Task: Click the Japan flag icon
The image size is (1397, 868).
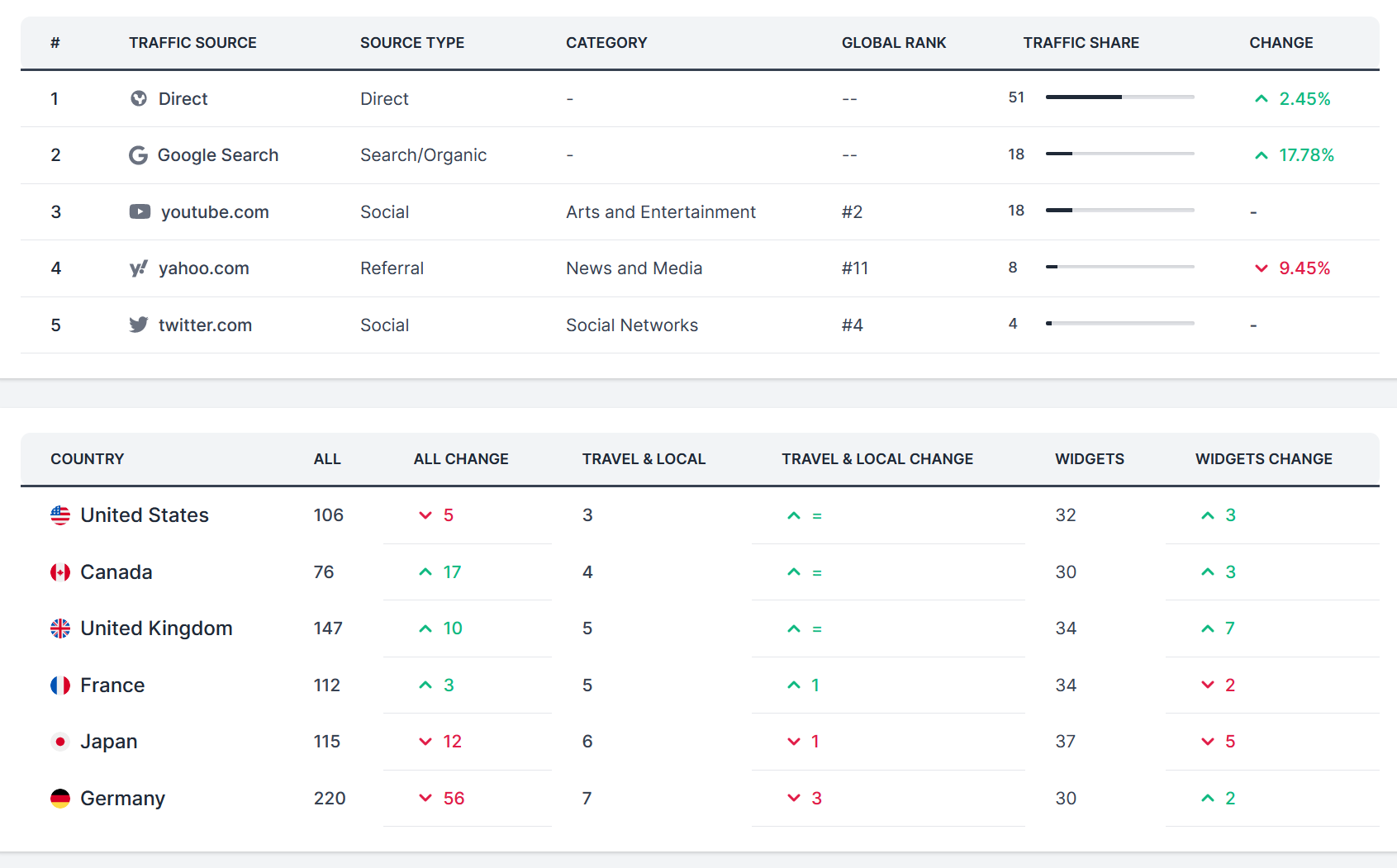Action: coord(60,742)
